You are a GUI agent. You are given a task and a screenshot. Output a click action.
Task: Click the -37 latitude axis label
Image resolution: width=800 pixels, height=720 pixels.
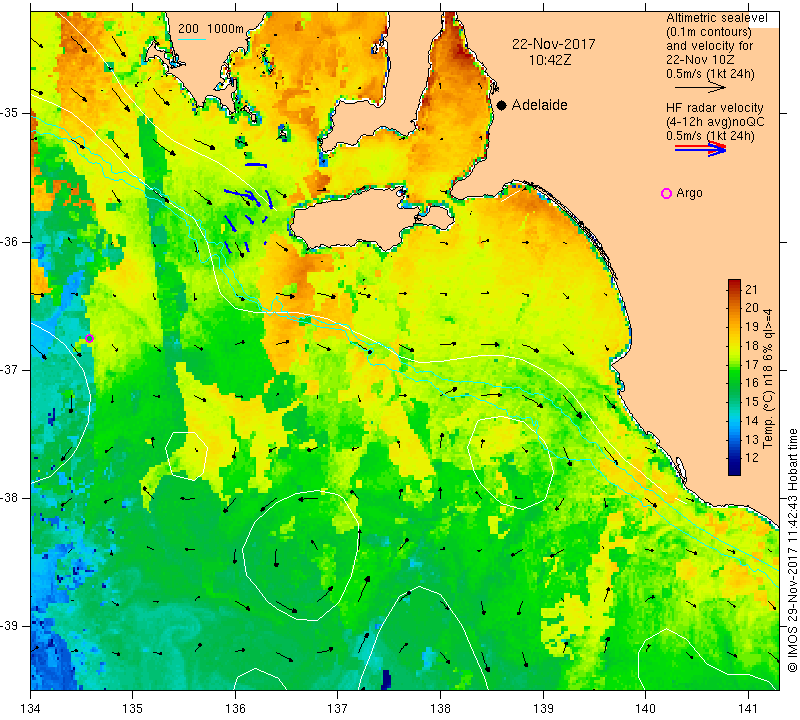10,369
